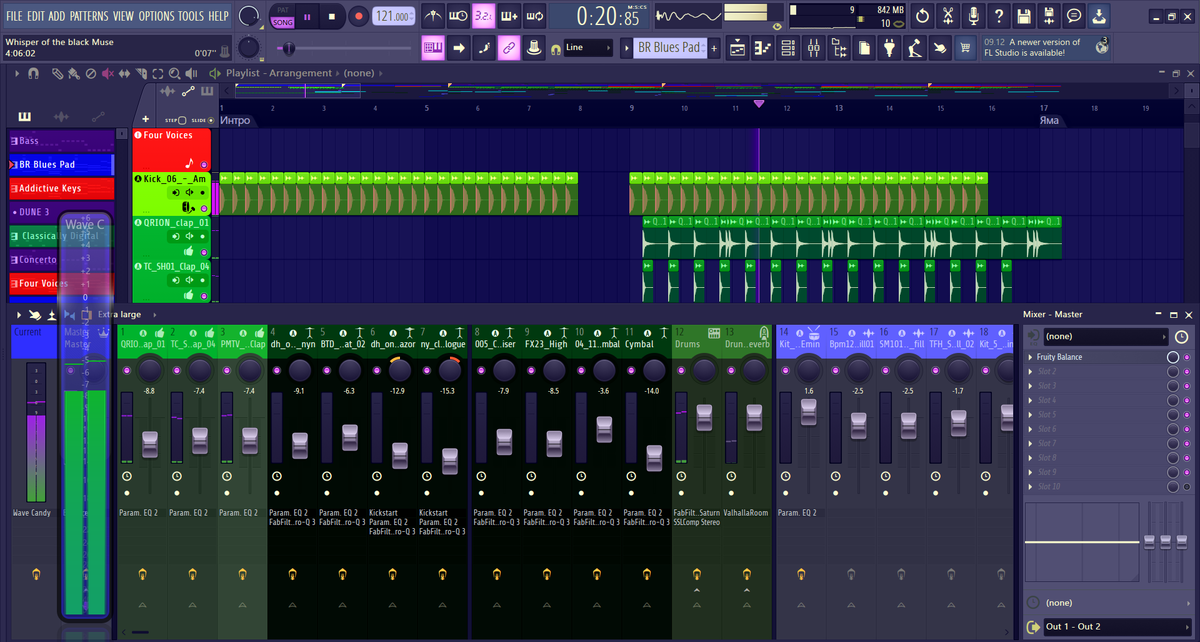Open the TOOLS menu
Viewport: 1200px width, 642px height.
tap(190, 16)
